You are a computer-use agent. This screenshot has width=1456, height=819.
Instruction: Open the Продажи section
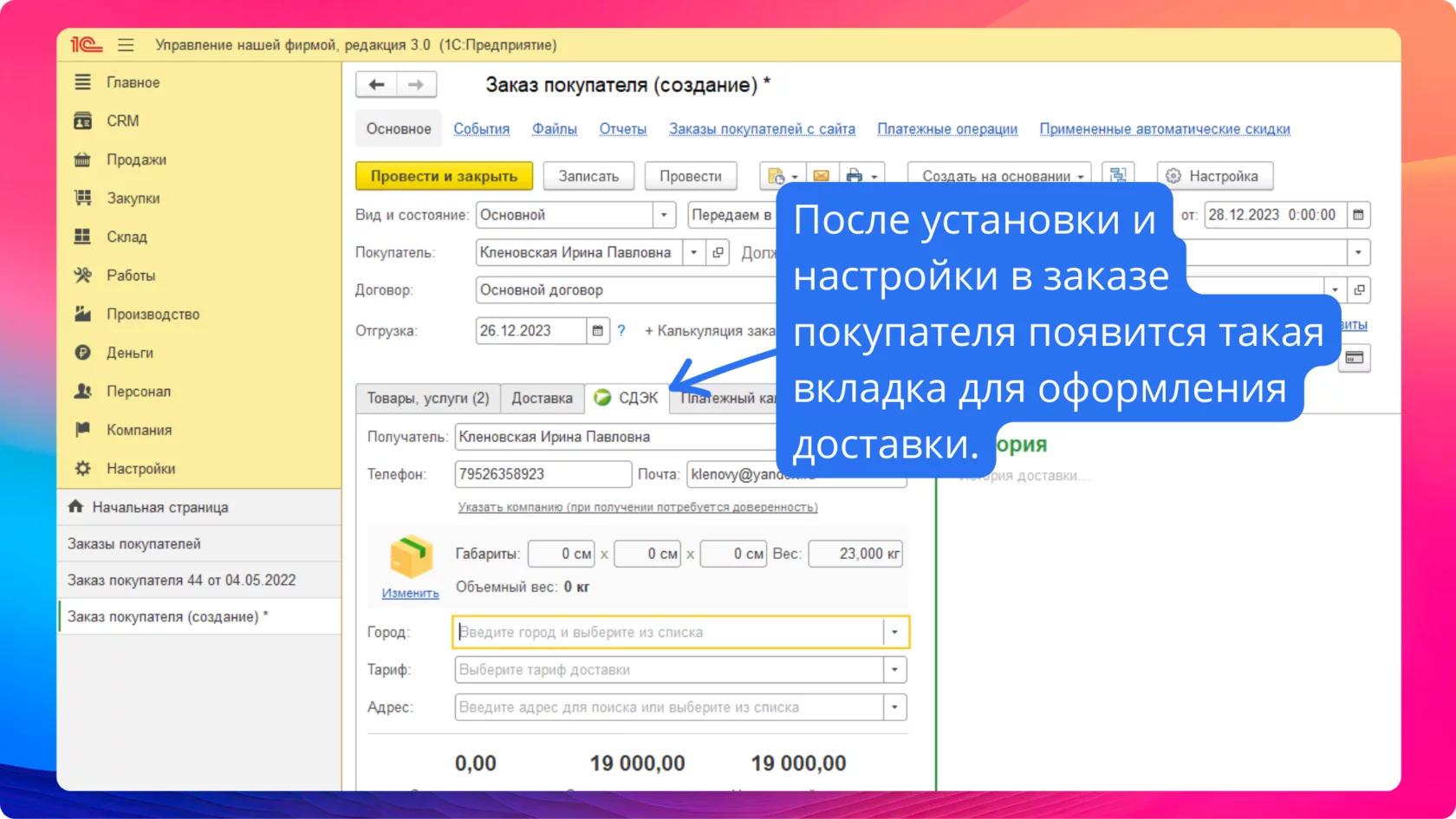coord(136,159)
